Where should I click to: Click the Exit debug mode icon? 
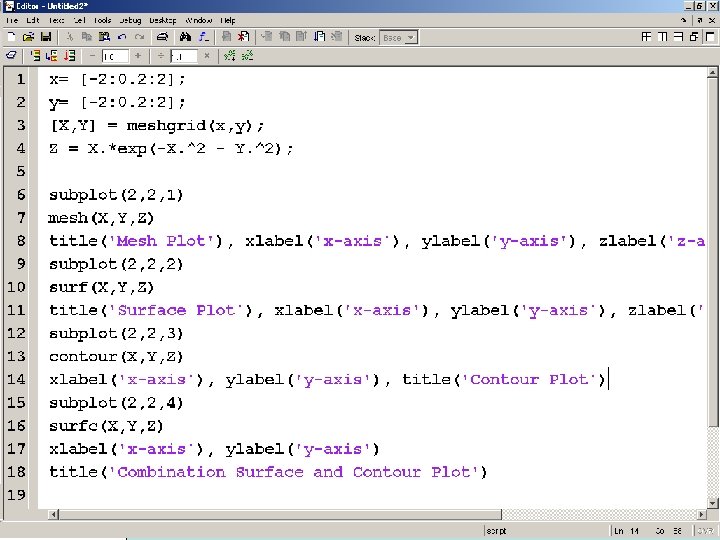tap(337, 37)
